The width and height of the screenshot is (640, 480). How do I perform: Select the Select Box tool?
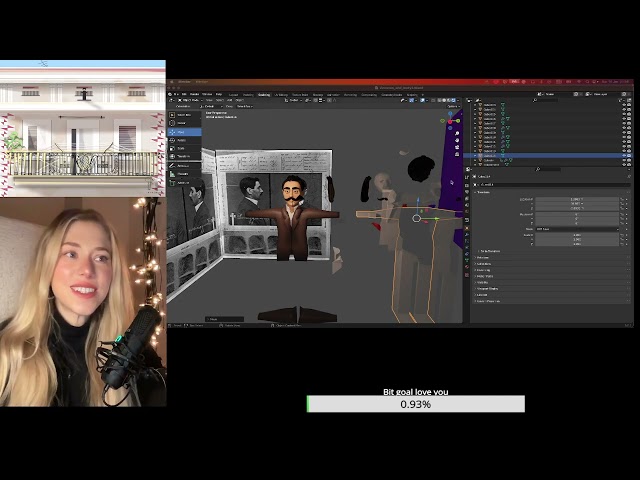point(184,115)
